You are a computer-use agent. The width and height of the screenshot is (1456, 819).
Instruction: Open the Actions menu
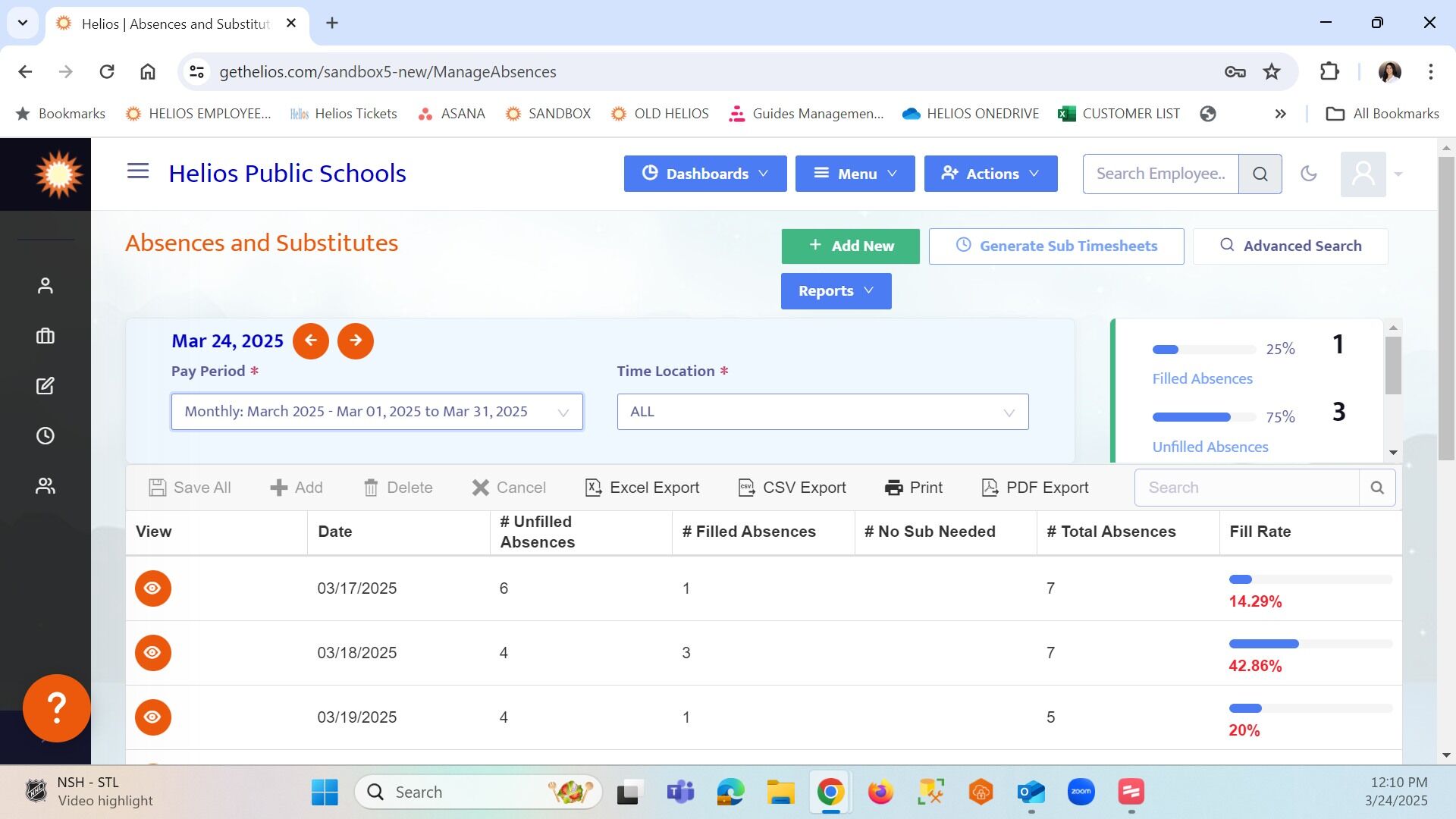(x=991, y=174)
